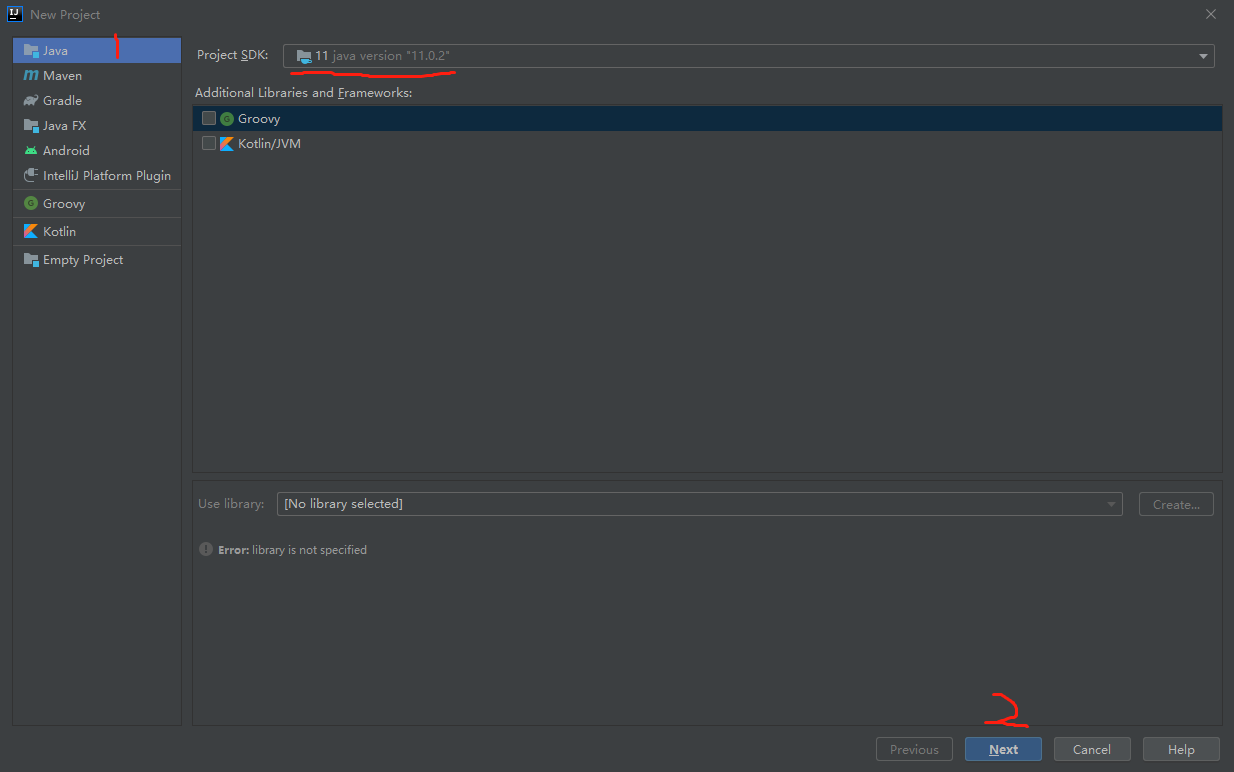This screenshot has width=1234, height=772.
Task: Select Empty Project type
Action: pyautogui.click(x=97, y=259)
